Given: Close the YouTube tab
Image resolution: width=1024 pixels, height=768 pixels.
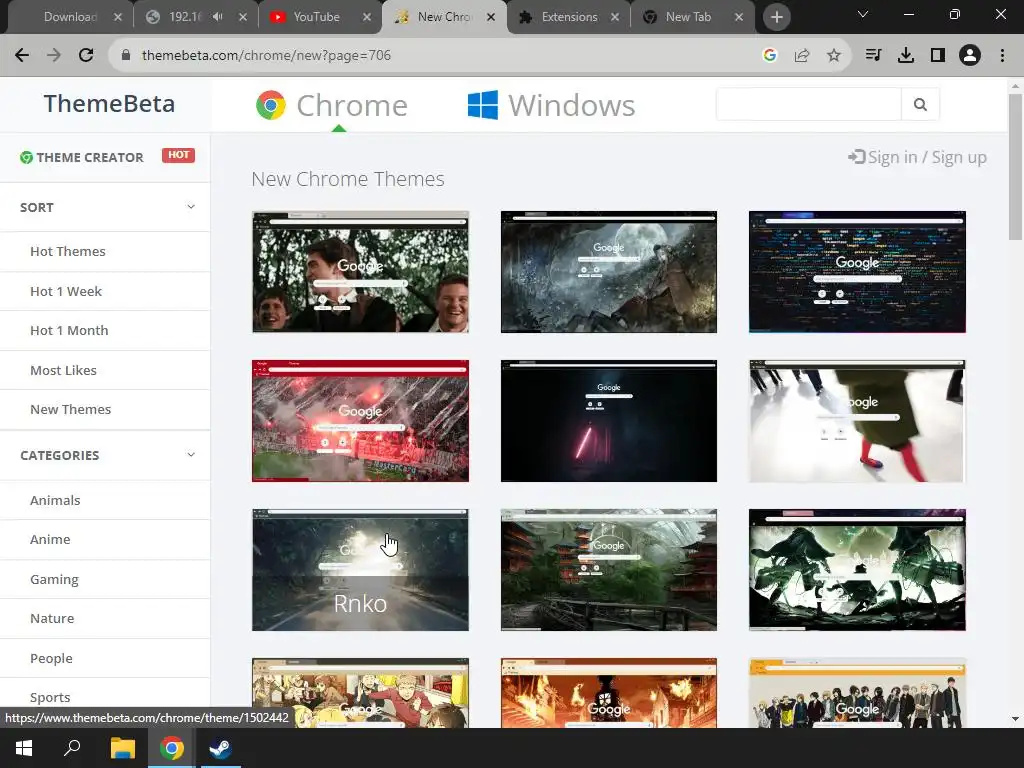Looking at the screenshot, I should pos(367,17).
